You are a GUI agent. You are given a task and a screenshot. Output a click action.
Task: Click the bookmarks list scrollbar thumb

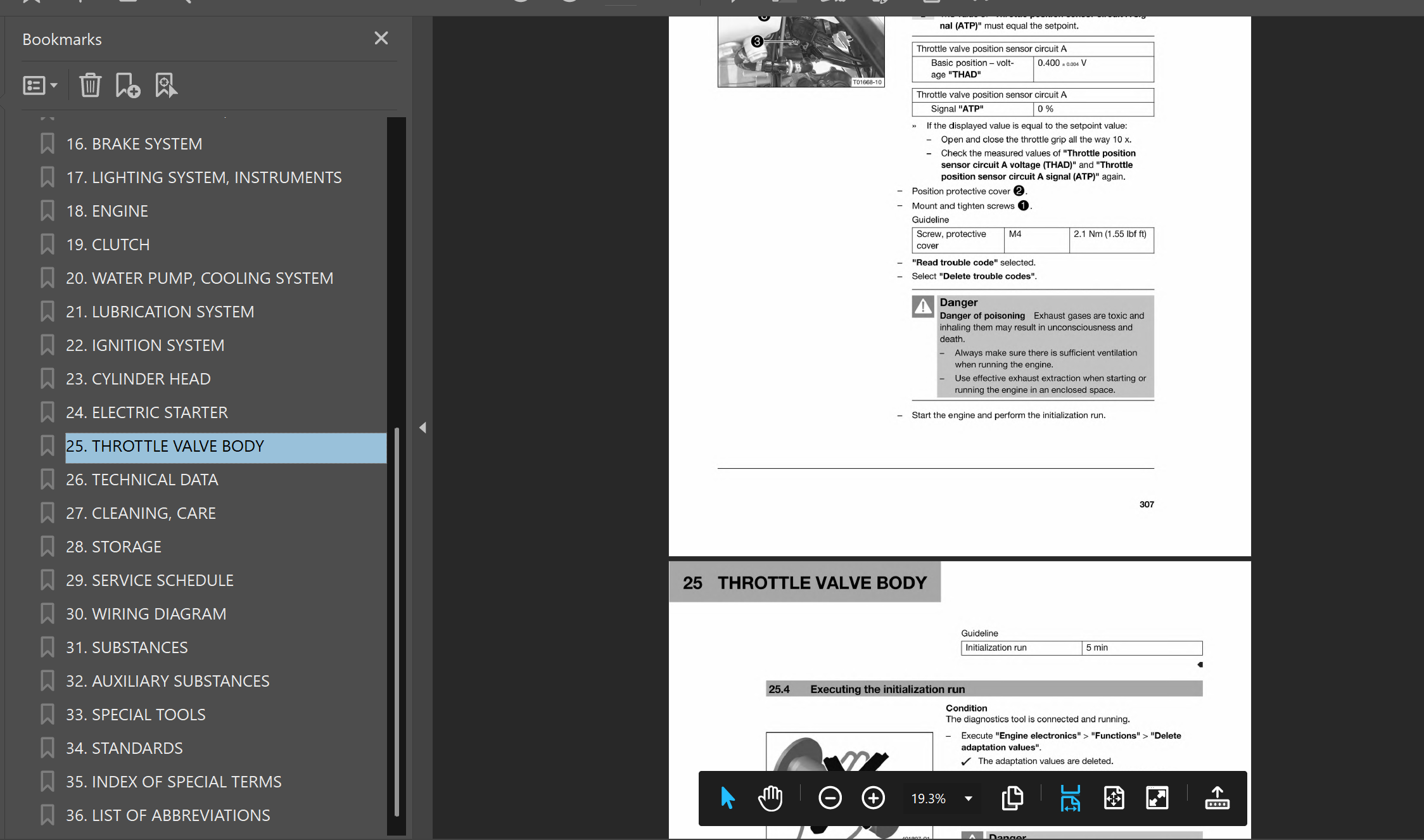point(397,622)
